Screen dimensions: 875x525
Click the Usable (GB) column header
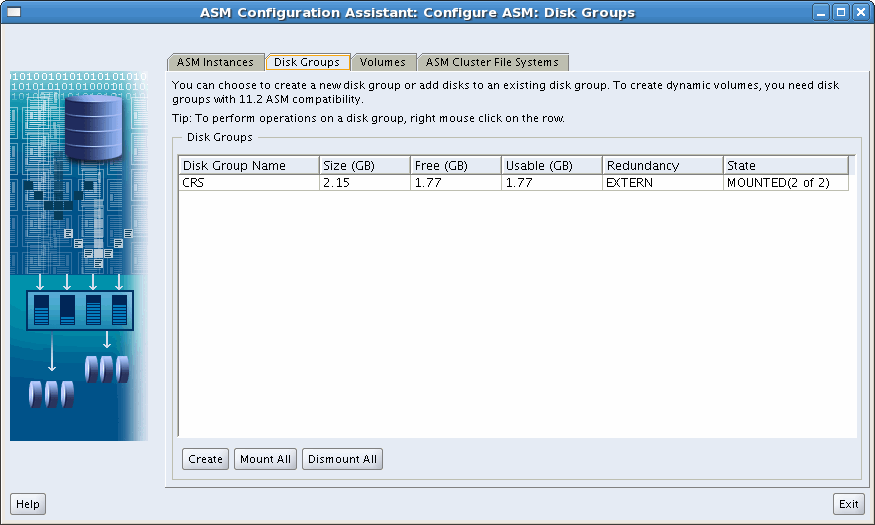coord(551,165)
